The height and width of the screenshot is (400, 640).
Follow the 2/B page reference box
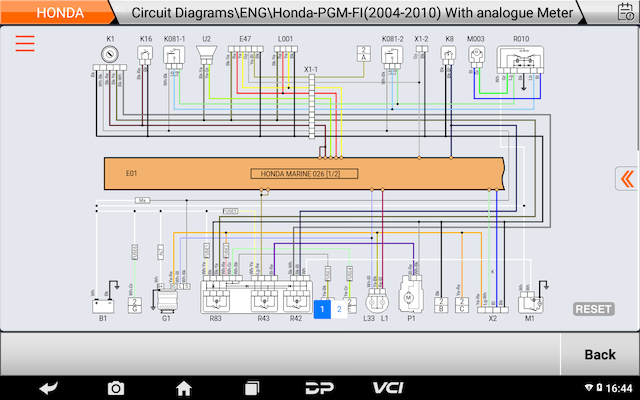(441, 305)
